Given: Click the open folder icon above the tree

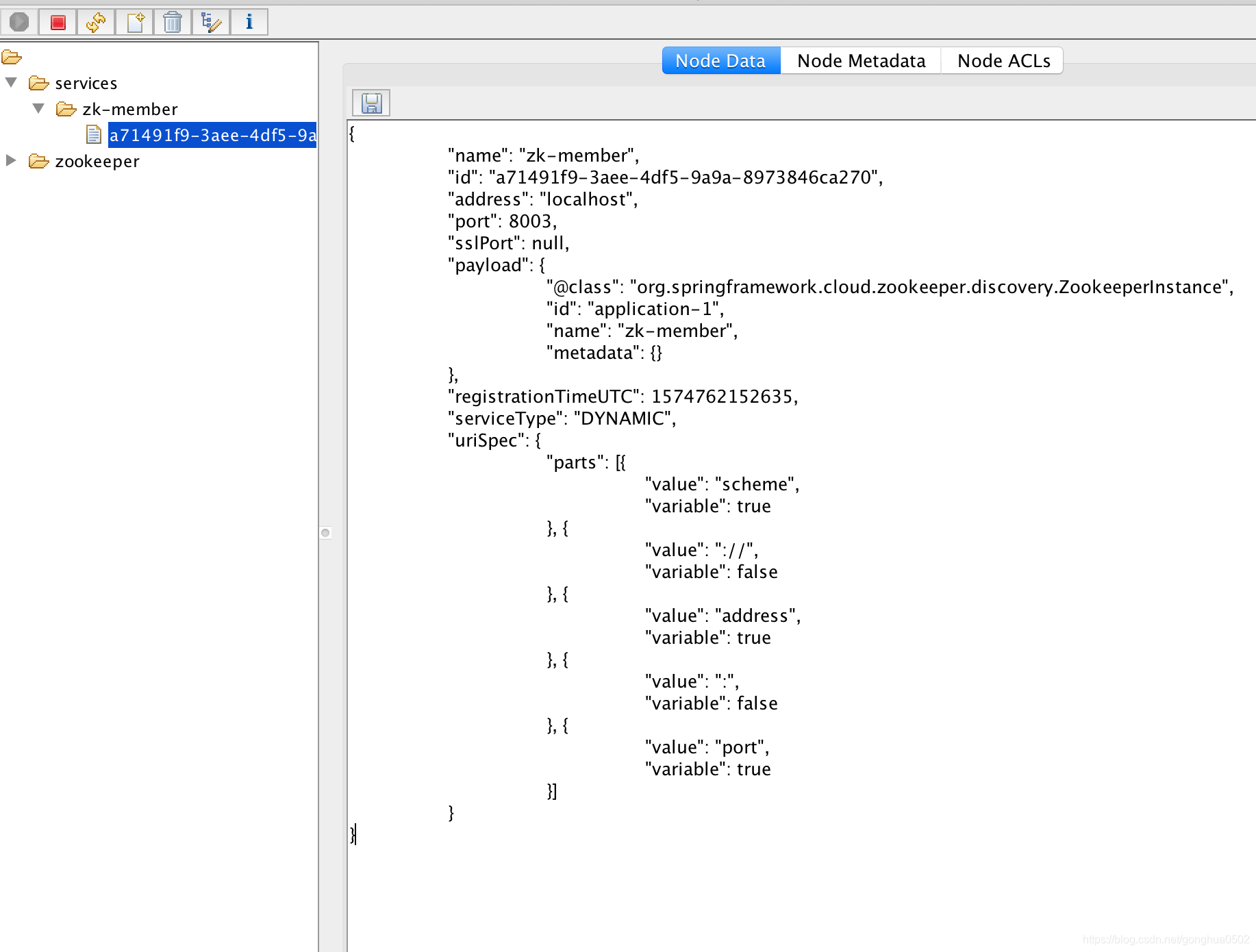Looking at the screenshot, I should (11, 57).
